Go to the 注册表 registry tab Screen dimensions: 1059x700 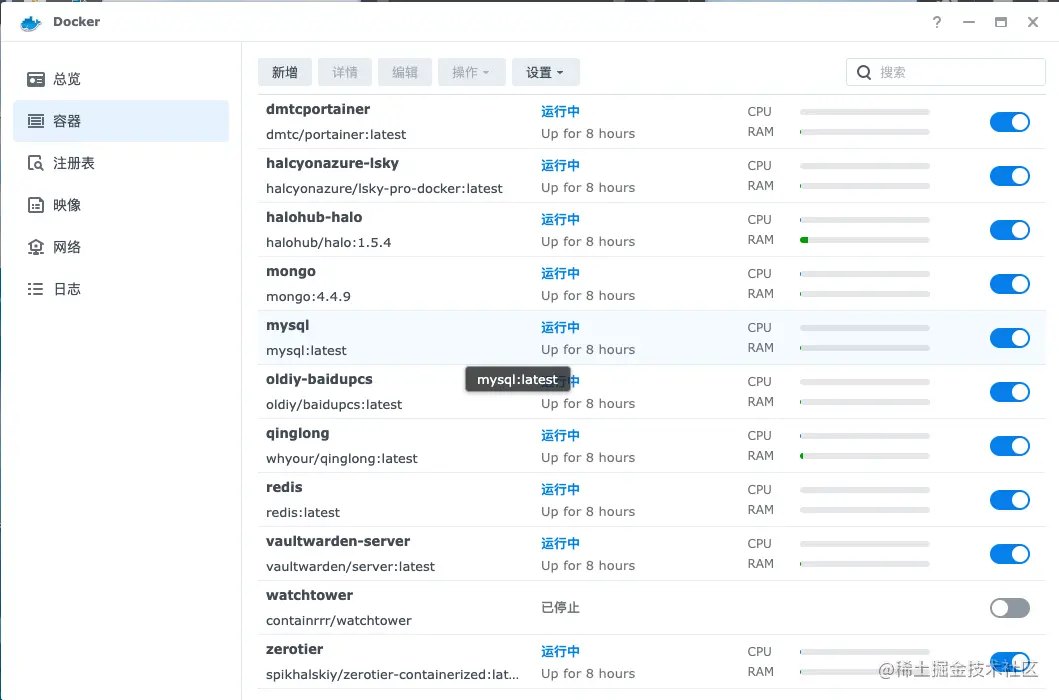point(121,163)
